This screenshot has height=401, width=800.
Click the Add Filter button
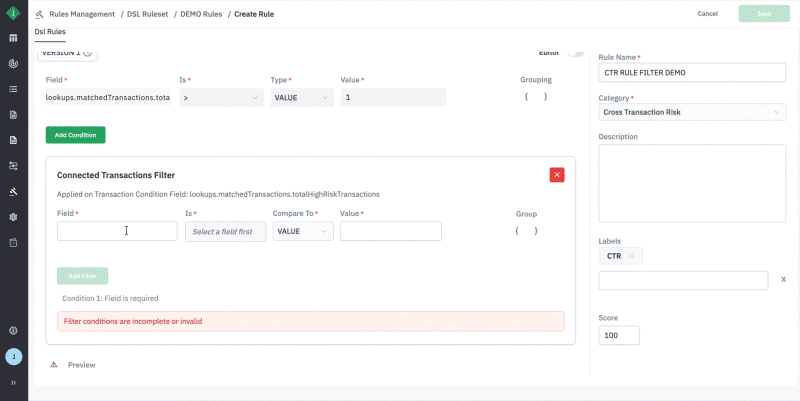pyautogui.click(x=83, y=276)
